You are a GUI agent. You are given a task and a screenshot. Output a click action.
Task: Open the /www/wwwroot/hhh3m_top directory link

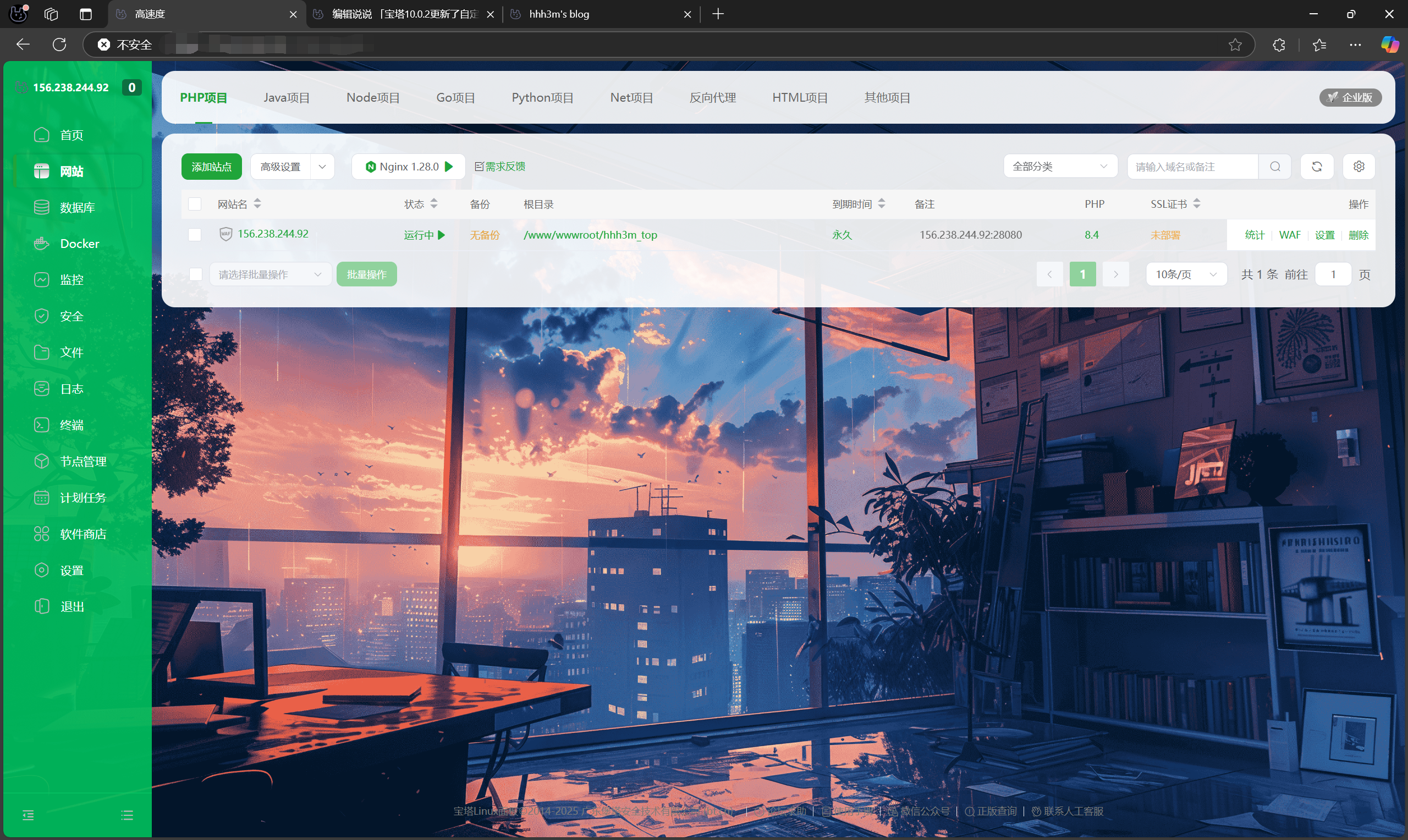pos(590,235)
